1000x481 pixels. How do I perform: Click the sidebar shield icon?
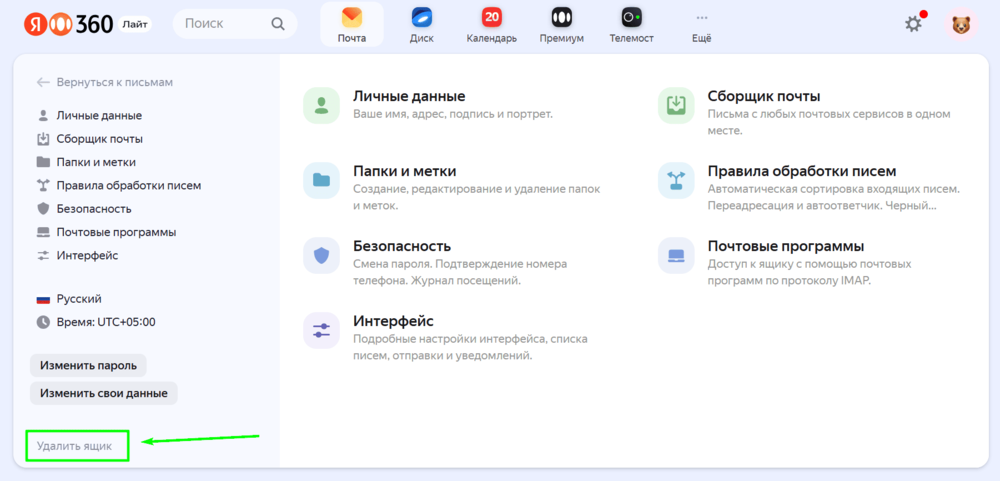click(x=43, y=209)
